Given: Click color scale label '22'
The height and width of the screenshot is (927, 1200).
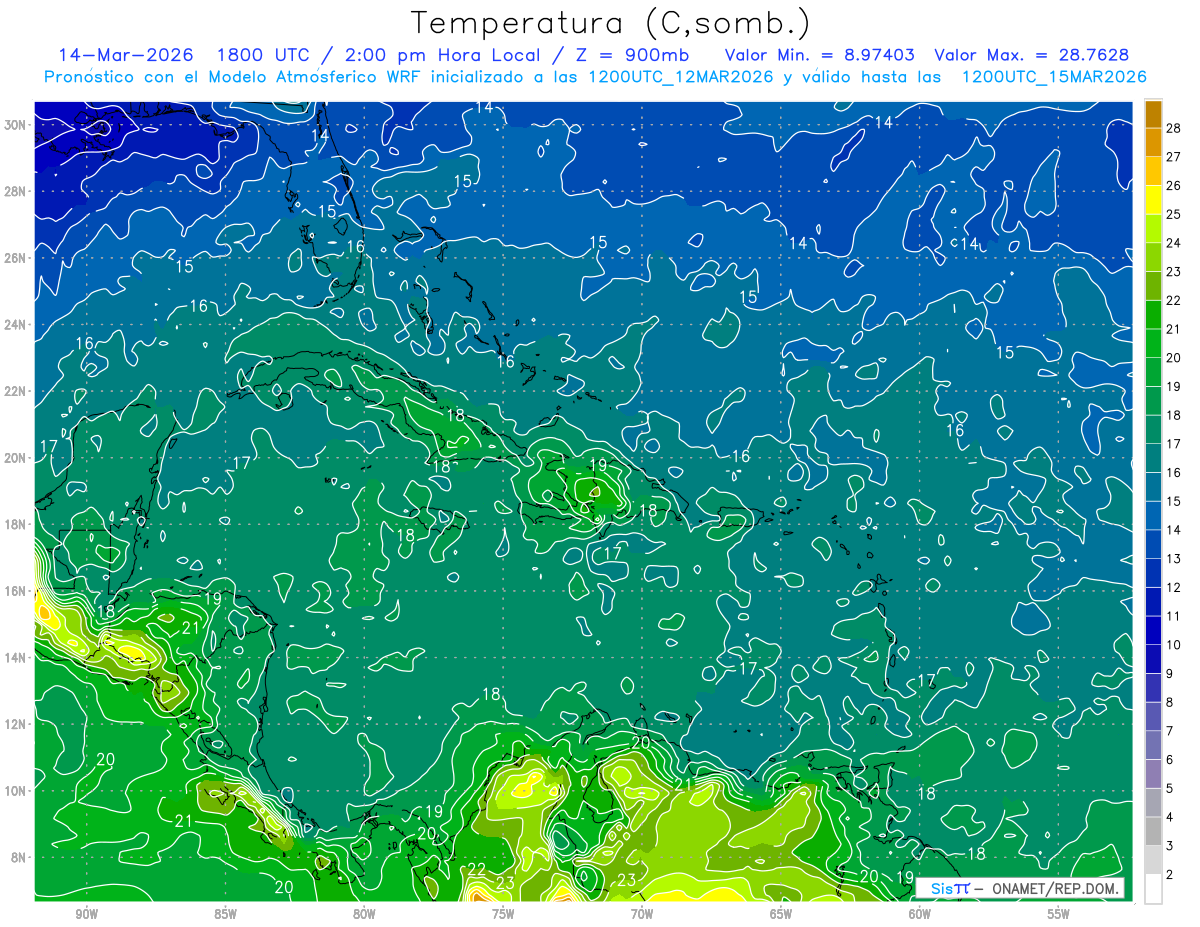Looking at the screenshot, I should coord(1174,300).
